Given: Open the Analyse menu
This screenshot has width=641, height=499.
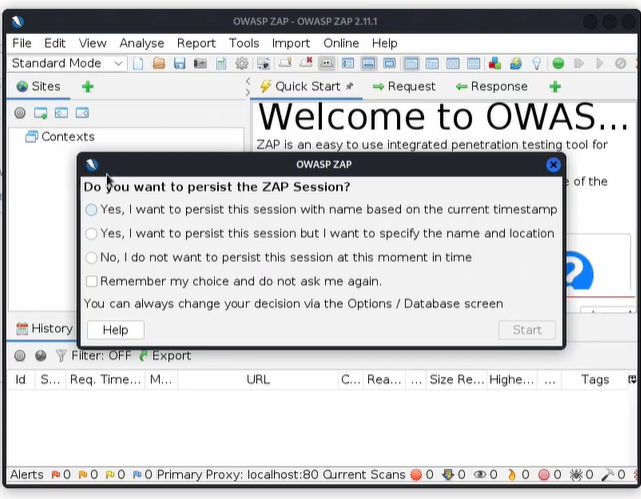Looking at the screenshot, I should click(x=141, y=43).
